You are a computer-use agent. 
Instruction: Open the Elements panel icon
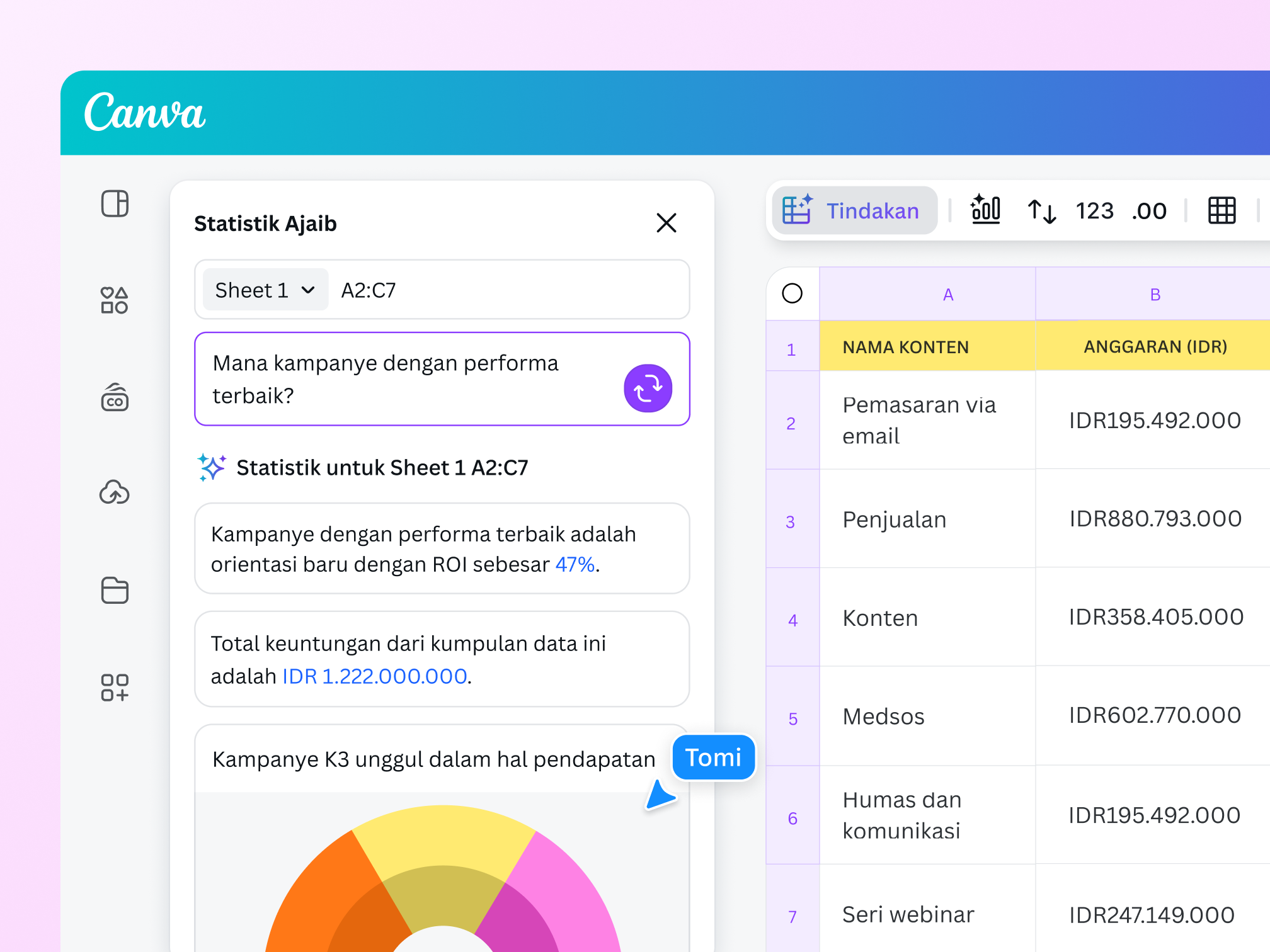[x=114, y=301]
